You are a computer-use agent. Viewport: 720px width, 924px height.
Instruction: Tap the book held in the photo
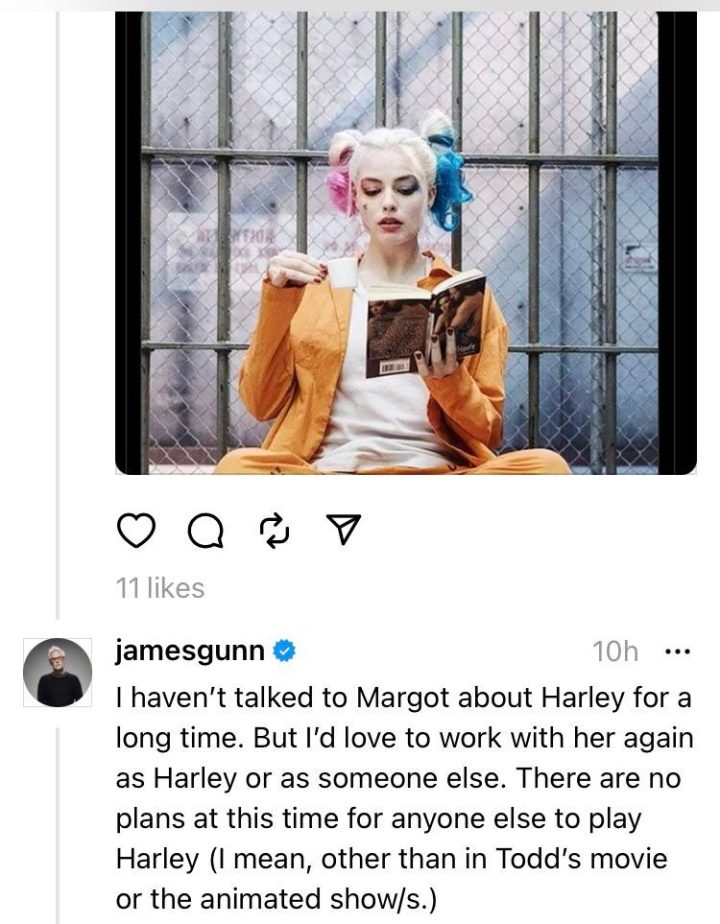[426, 324]
